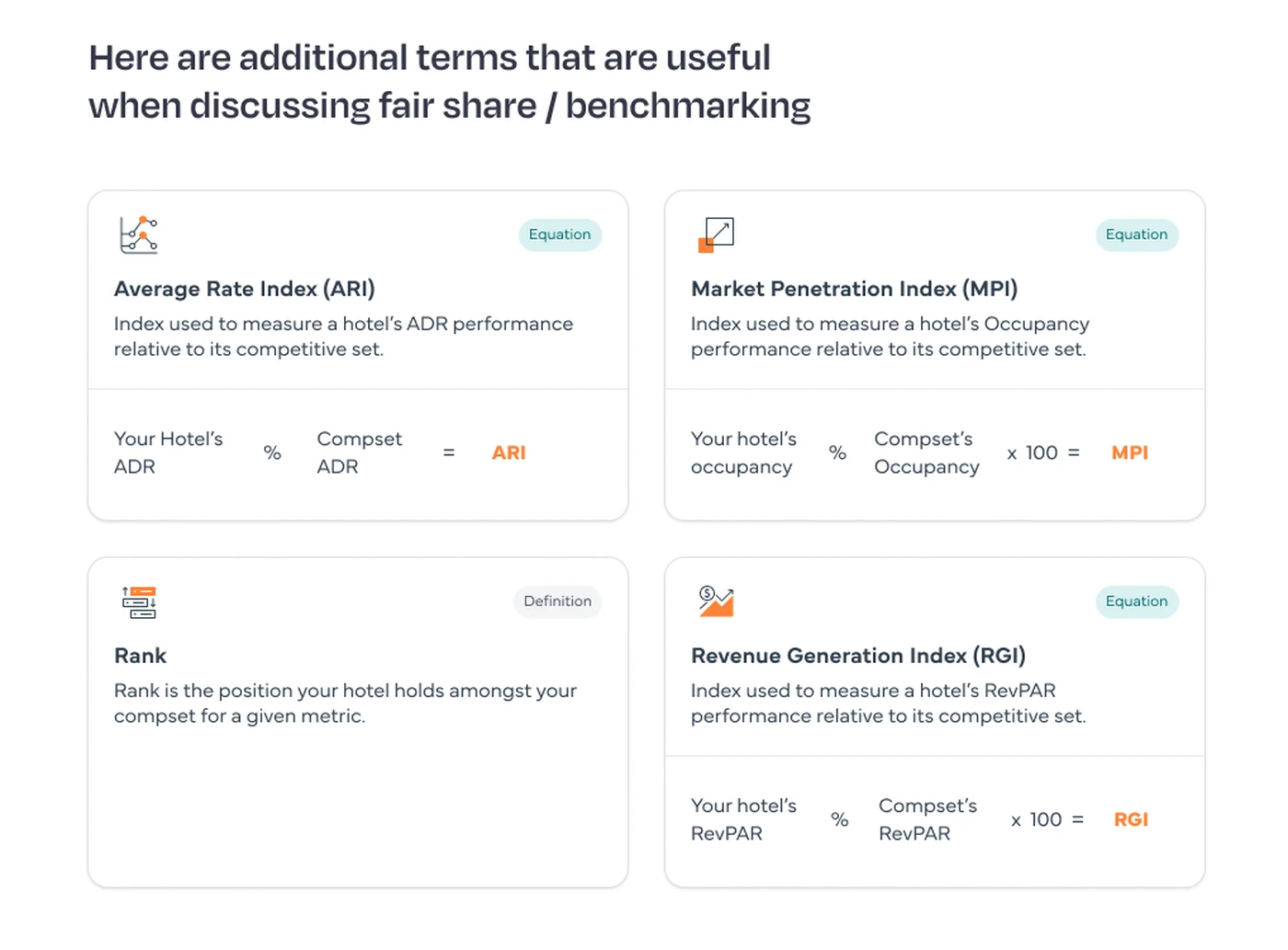Select the Rank card heading
This screenshot has height=950, width=1288.
[140, 656]
